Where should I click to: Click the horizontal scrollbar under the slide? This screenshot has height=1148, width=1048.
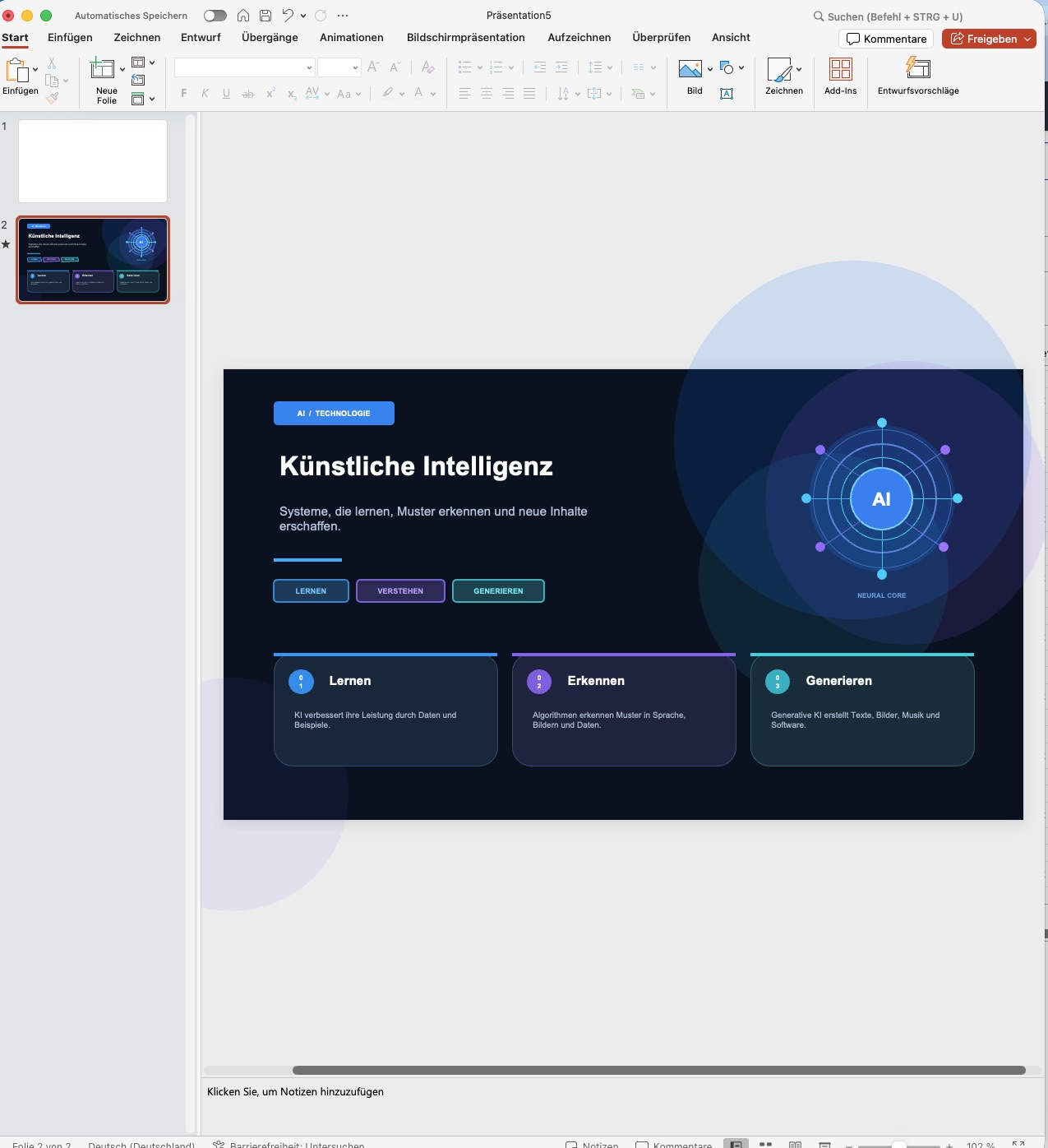pos(658,1070)
